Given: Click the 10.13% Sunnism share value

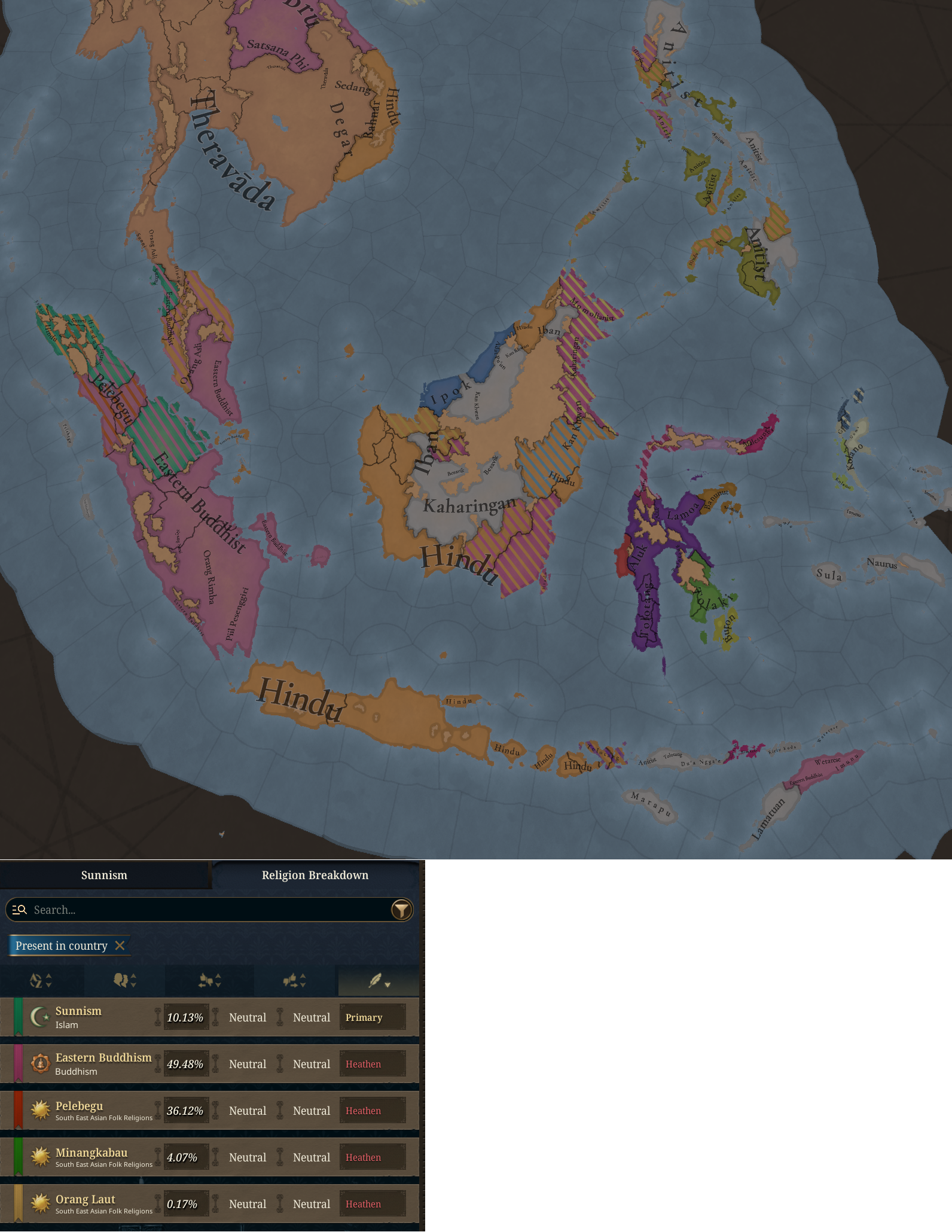Looking at the screenshot, I should coord(185,1017).
